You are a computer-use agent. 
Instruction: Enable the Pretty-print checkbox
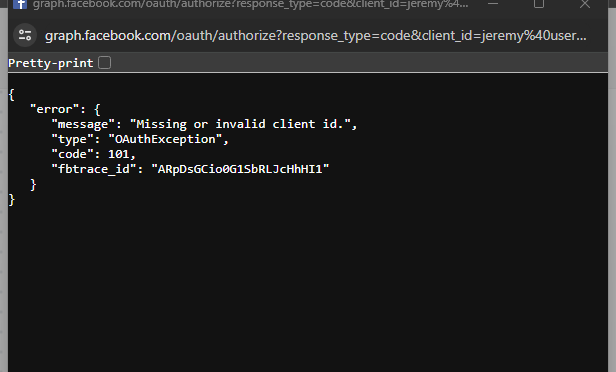coord(104,63)
